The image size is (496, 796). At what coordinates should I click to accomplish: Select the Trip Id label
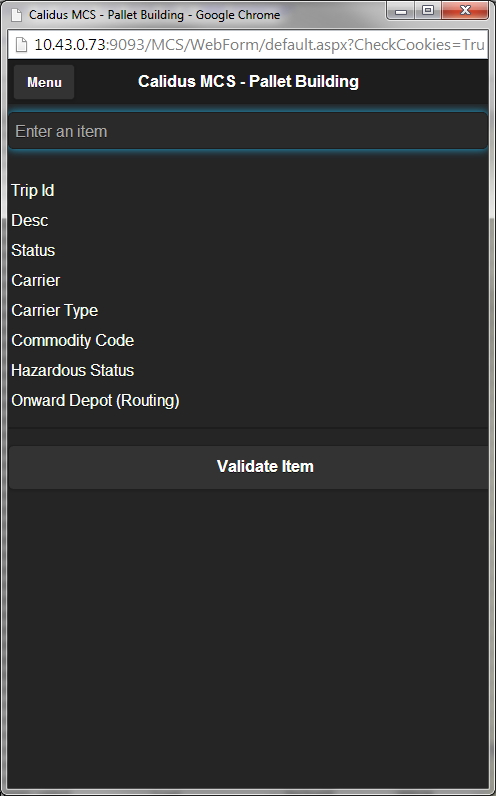click(32, 190)
